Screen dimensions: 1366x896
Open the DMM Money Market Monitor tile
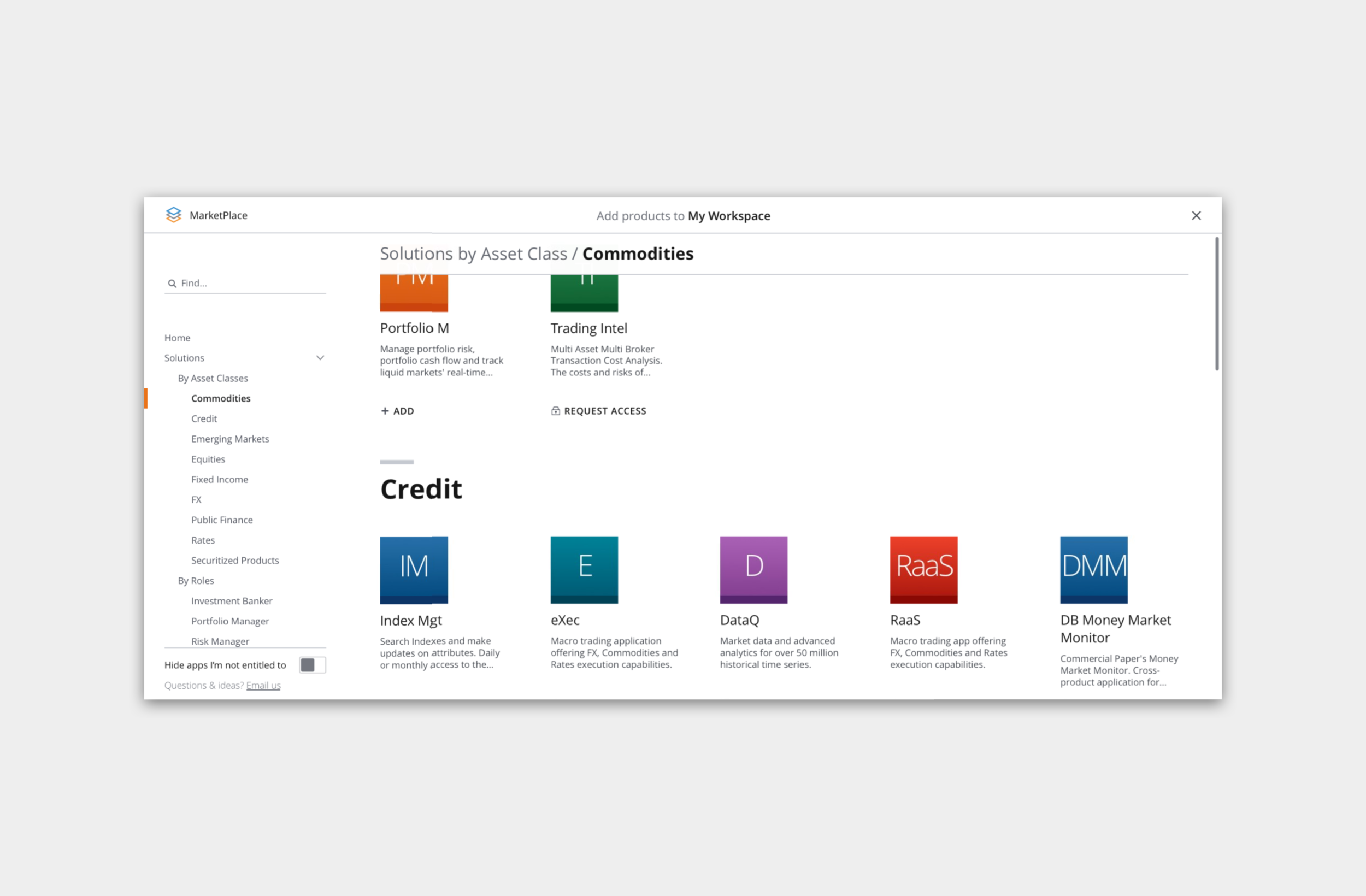tap(1093, 569)
